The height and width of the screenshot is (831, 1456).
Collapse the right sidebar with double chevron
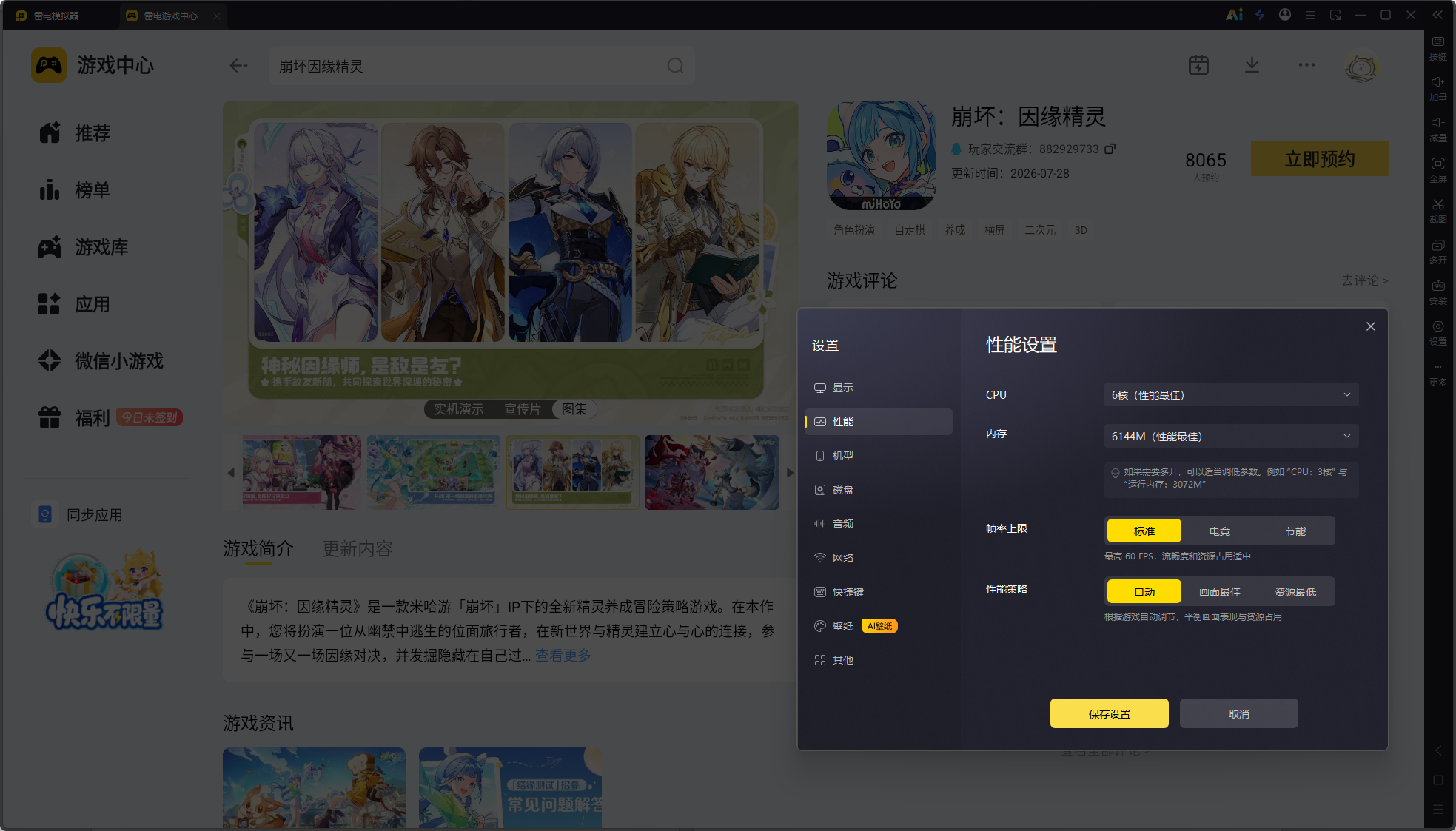point(1437,15)
